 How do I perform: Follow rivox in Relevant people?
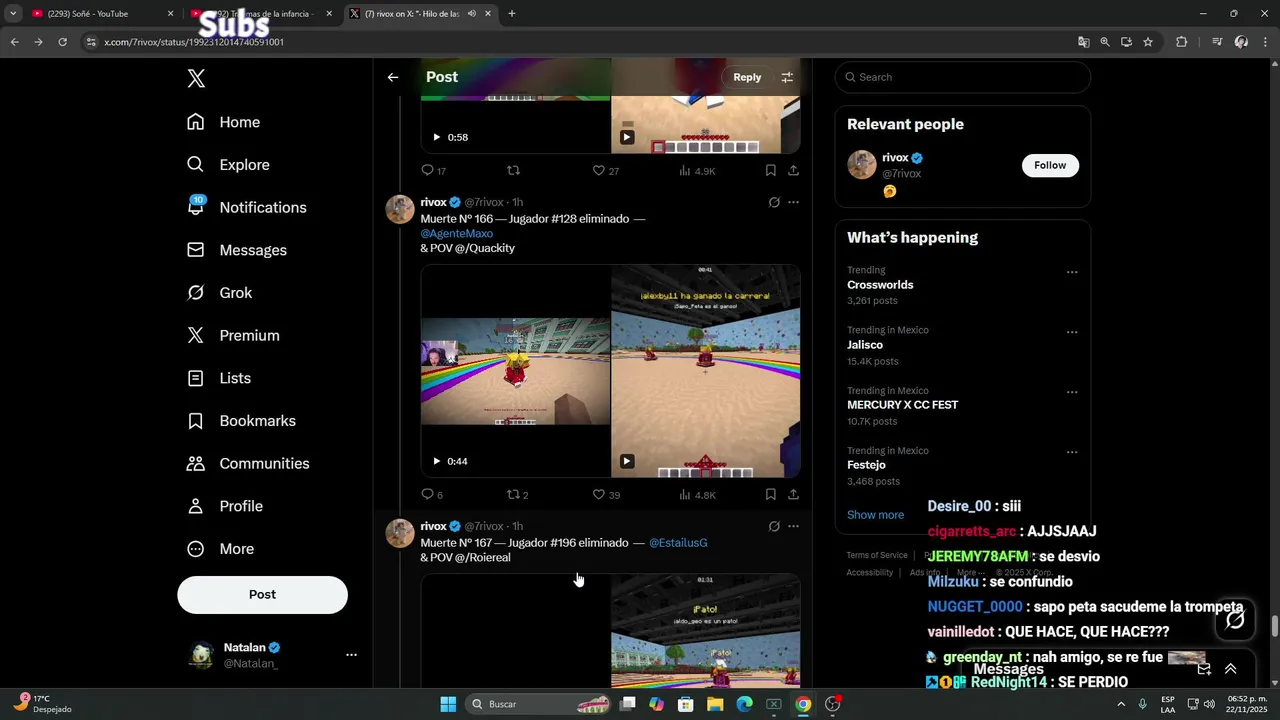coord(1050,165)
